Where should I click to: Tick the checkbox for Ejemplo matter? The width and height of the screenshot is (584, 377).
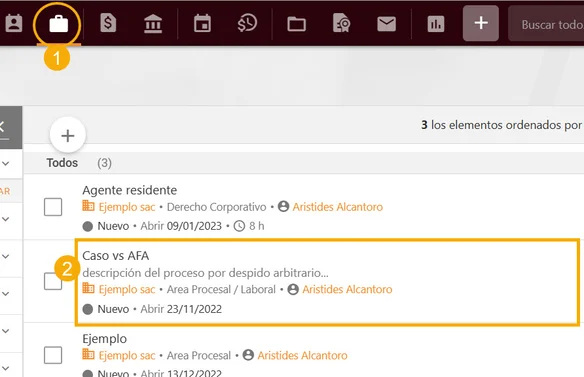[x=53, y=355]
